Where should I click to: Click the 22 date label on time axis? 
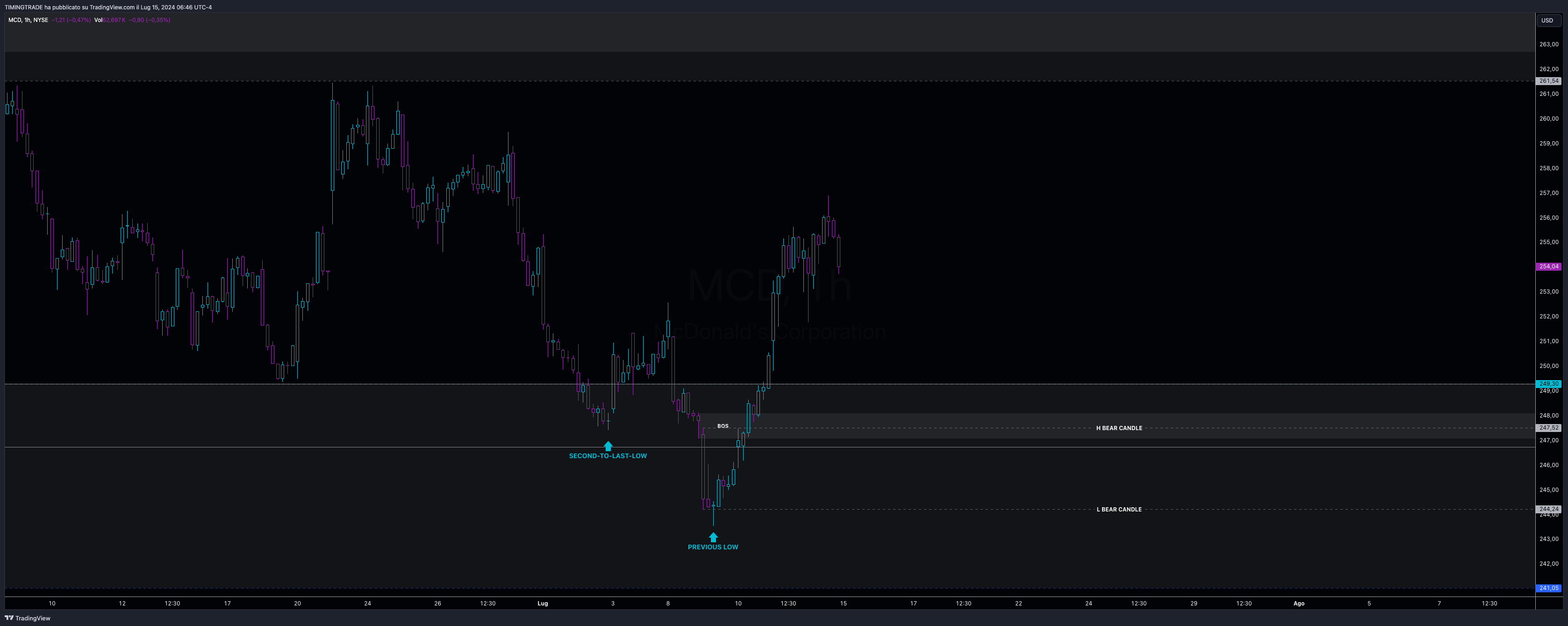[1018, 604]
